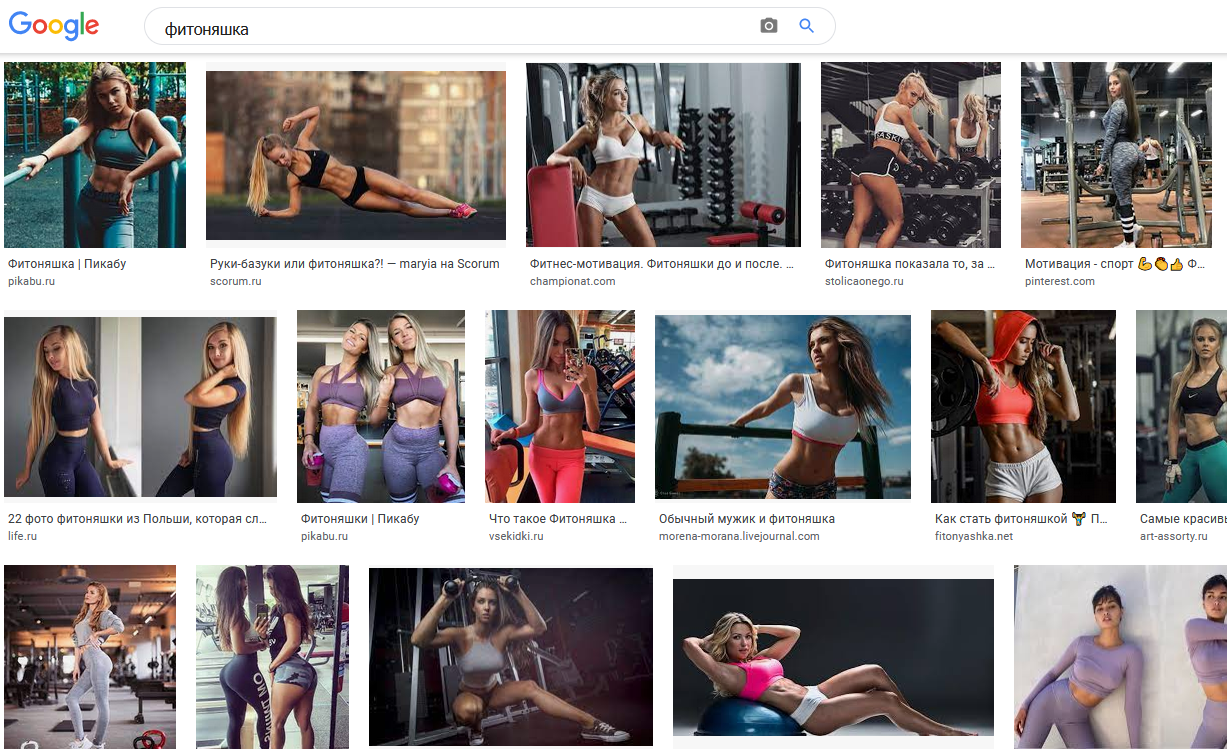Click the magnifying glass search button
Viewport: 1227px width, 752px height.
point(807,26)
